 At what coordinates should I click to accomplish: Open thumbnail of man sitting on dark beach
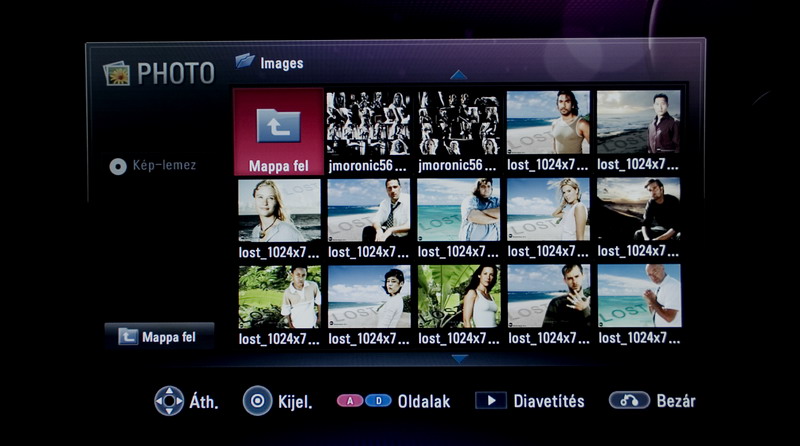638,209
